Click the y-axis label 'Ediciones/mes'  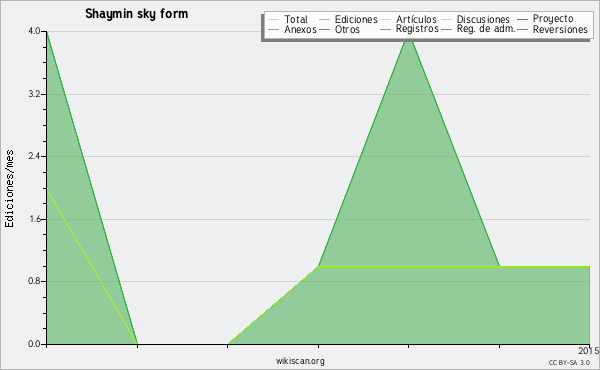pos(9,189)
